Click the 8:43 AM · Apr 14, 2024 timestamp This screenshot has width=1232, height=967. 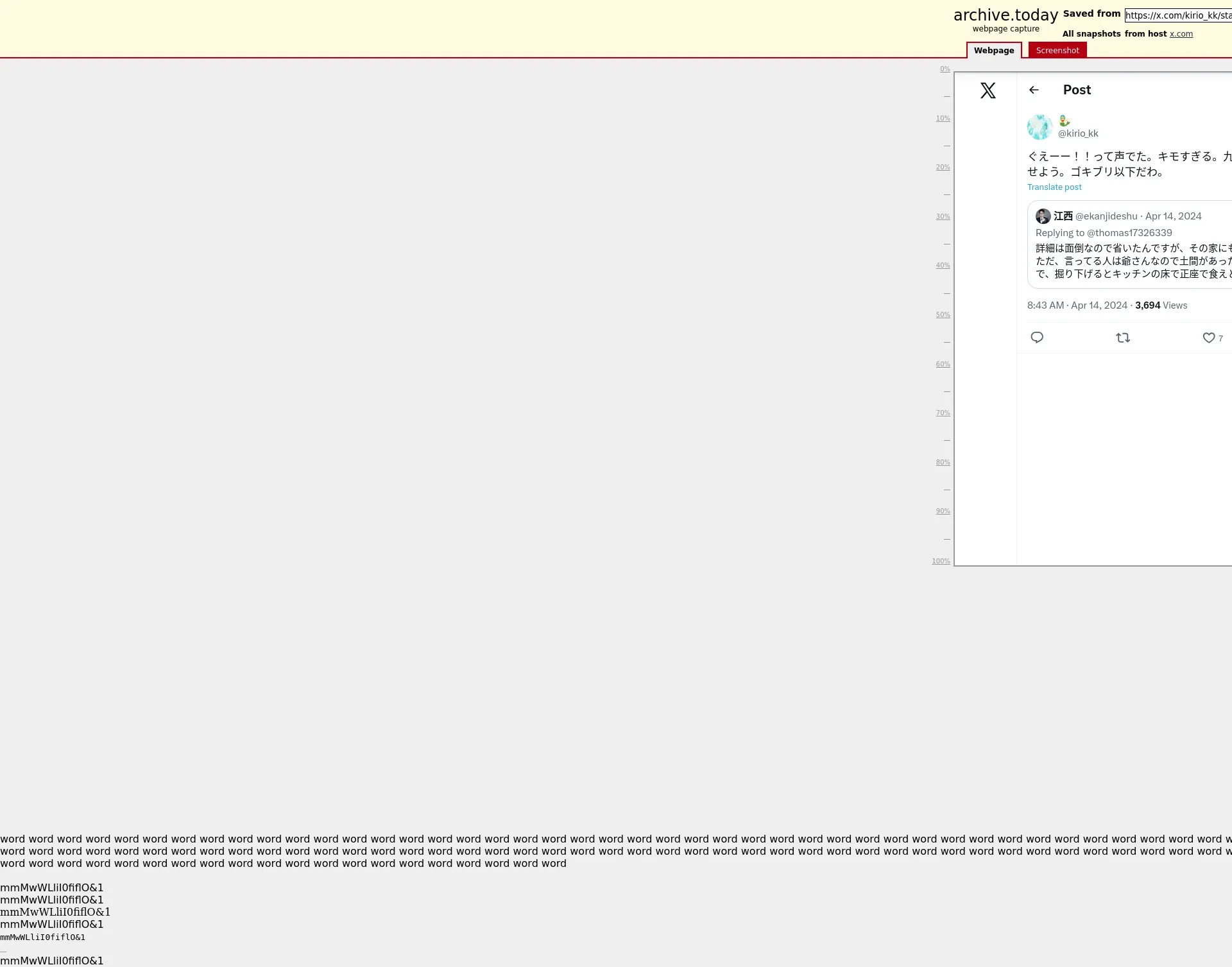pos(1077,305)
